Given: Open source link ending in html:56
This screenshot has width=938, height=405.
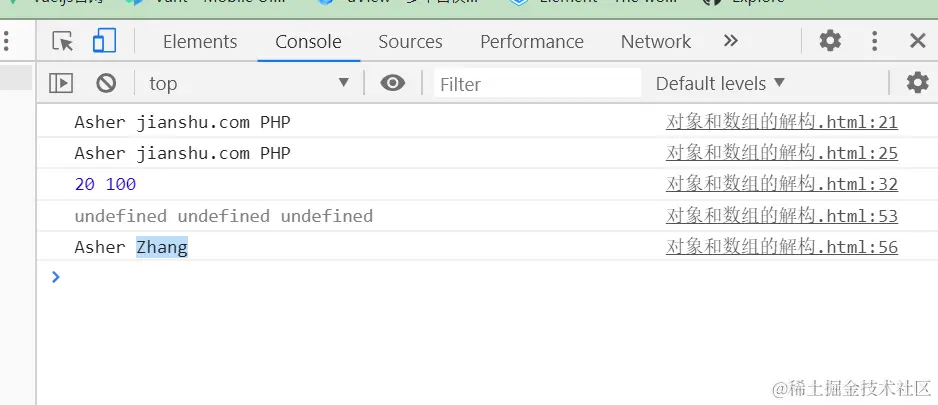Looking at the screenshot, I should click(782, 247).
